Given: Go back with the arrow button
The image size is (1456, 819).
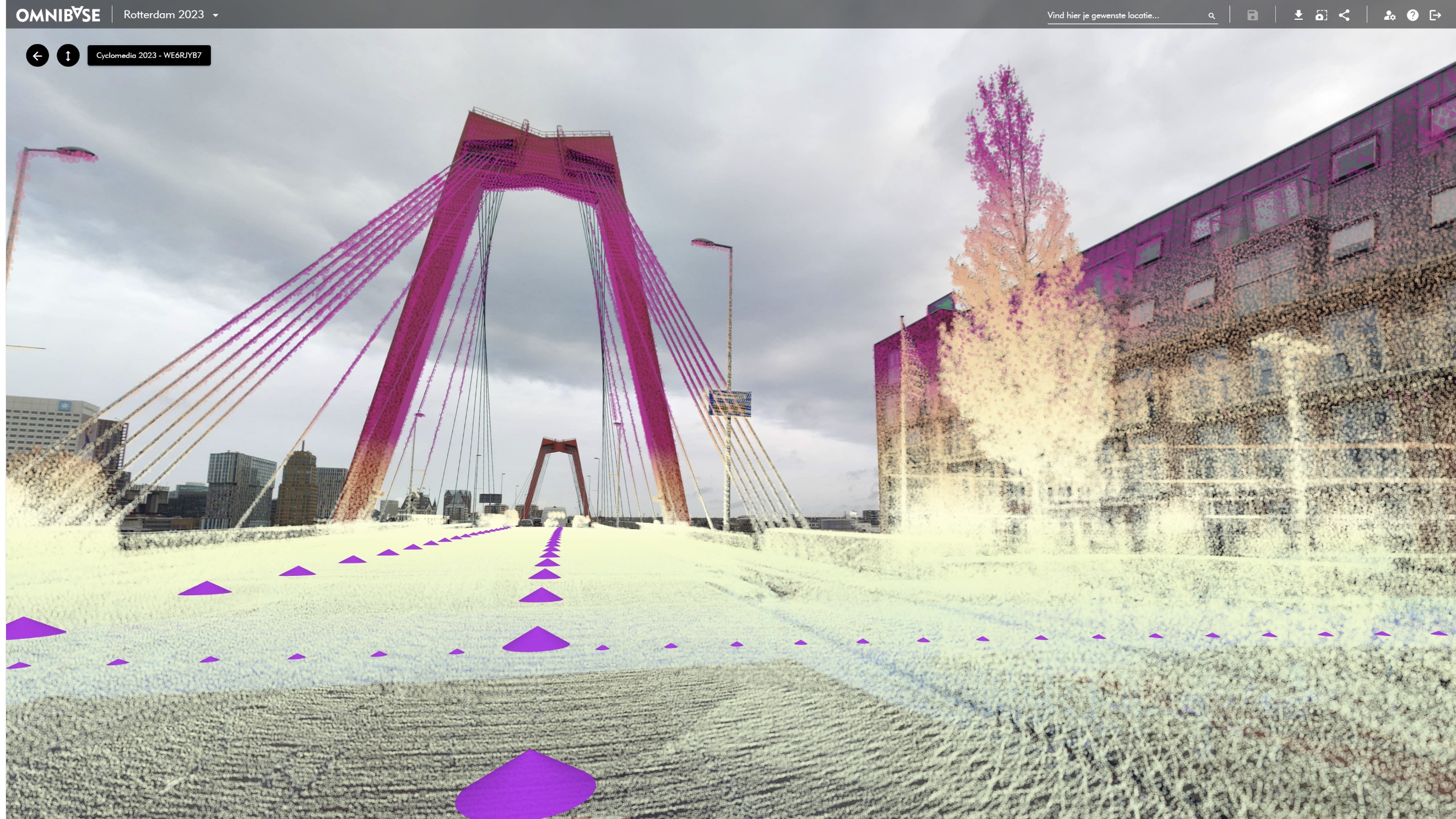Looking at the screenshot, I should point(37,56).
